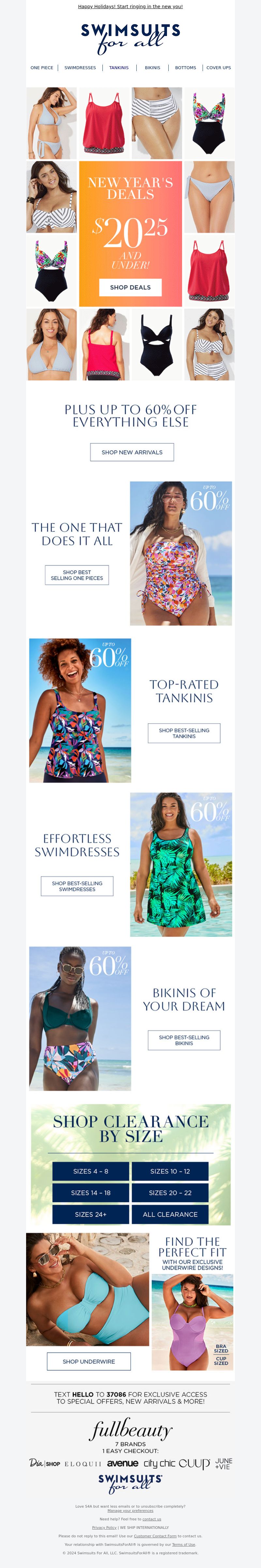Open Shop Best-Selling Bikinis button
This screenshot has height=1568, width=261.
coord(184,1040)
